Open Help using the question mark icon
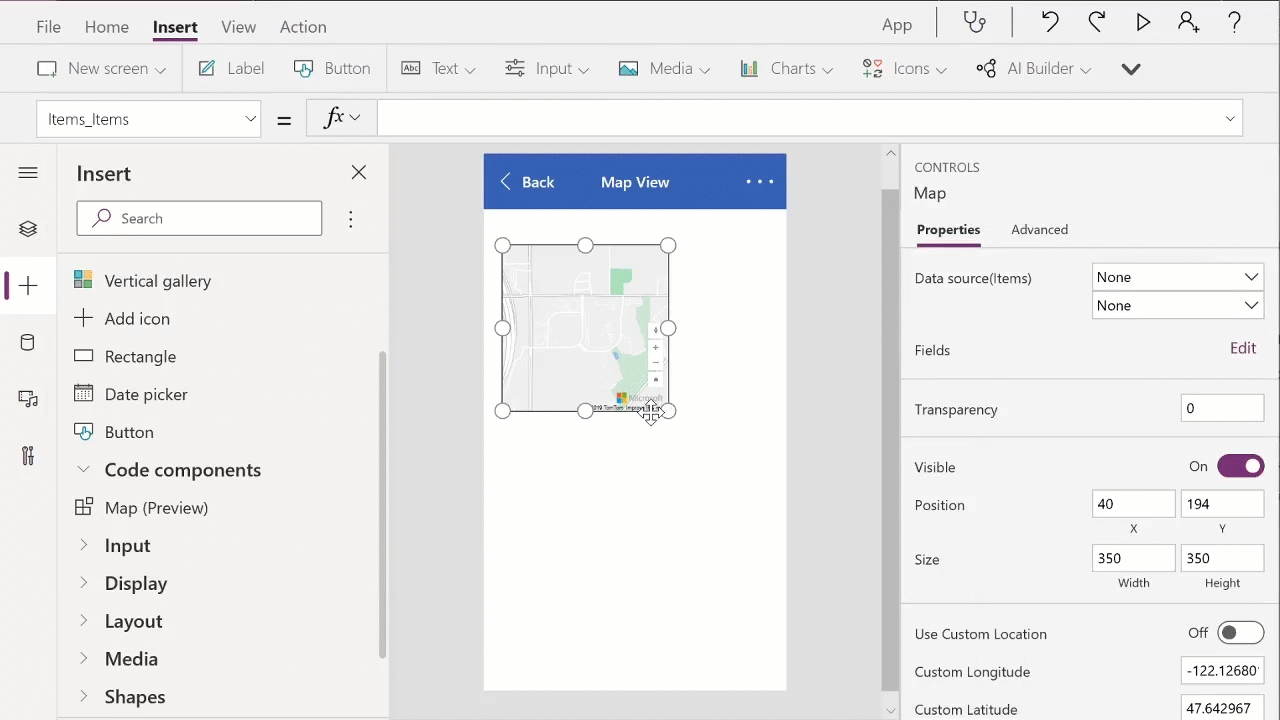The image size is (1280, 720). click(1235, 22)
